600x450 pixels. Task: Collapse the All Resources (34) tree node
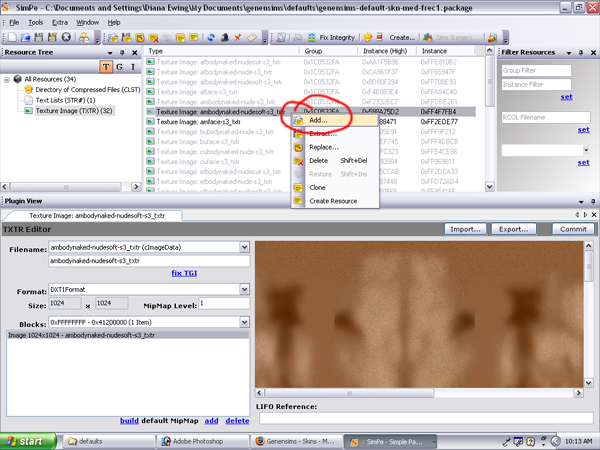click(7, 80)
